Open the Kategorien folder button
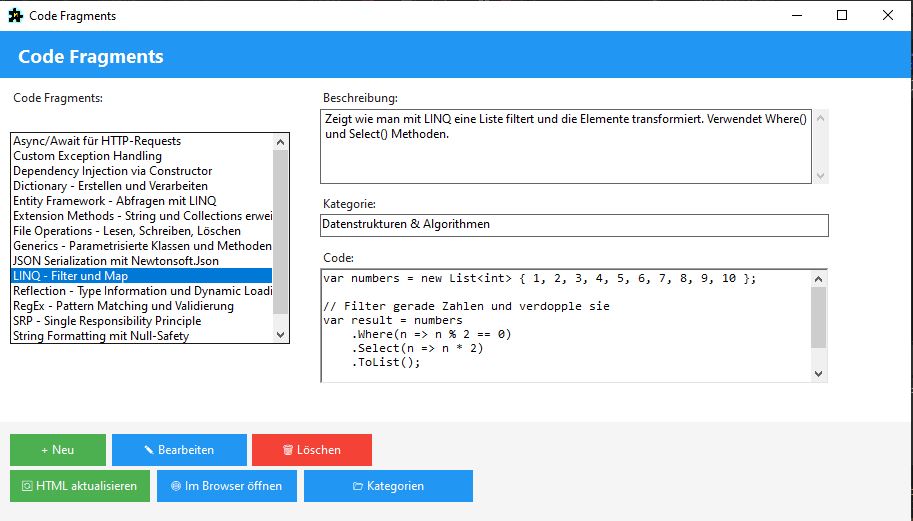This screenshot has width=913, height=521. coord(388,486)
